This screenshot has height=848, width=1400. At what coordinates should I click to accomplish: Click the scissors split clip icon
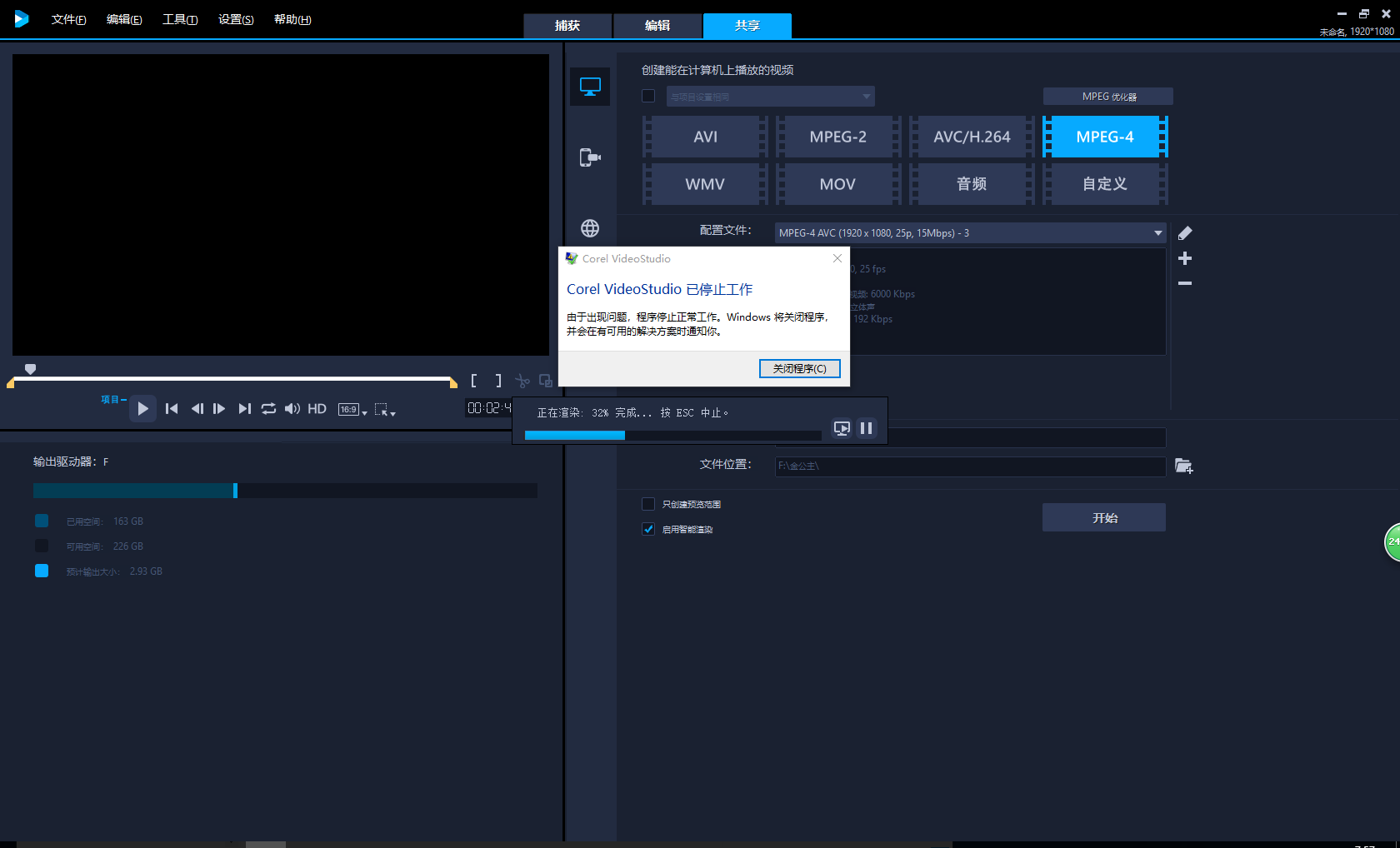[x=522, y=381]
